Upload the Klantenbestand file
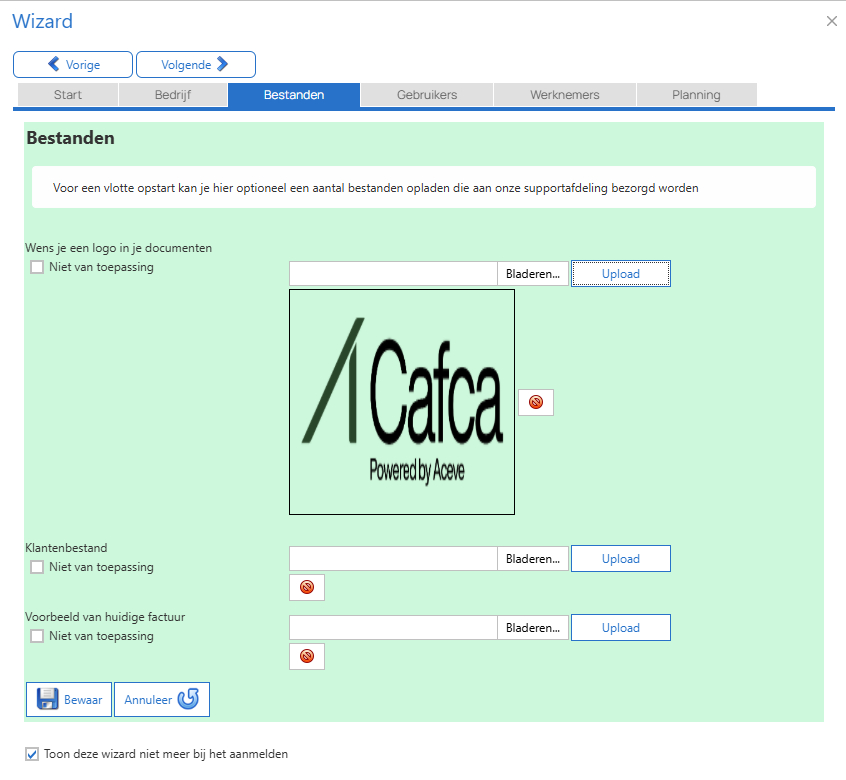 [621, 558]
